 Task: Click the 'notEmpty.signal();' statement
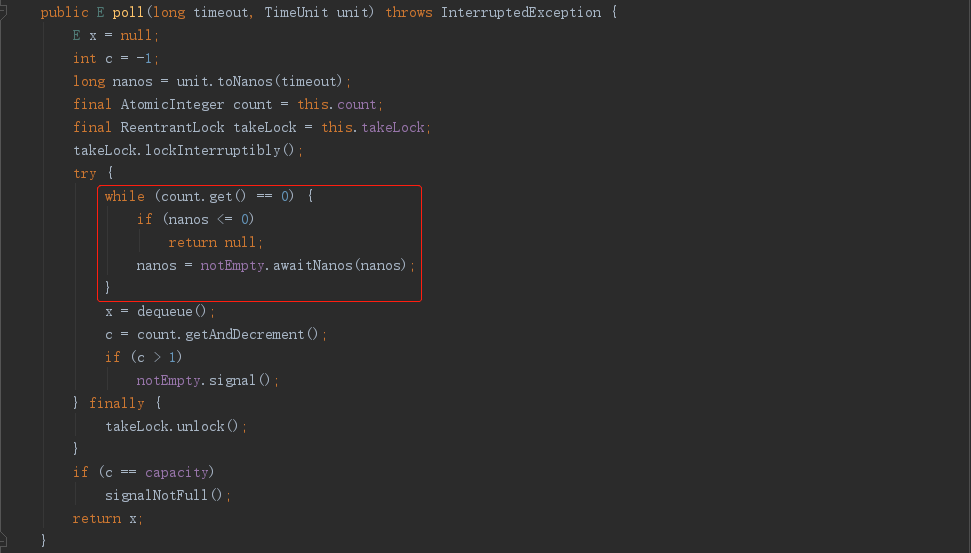tap(207, 380)
